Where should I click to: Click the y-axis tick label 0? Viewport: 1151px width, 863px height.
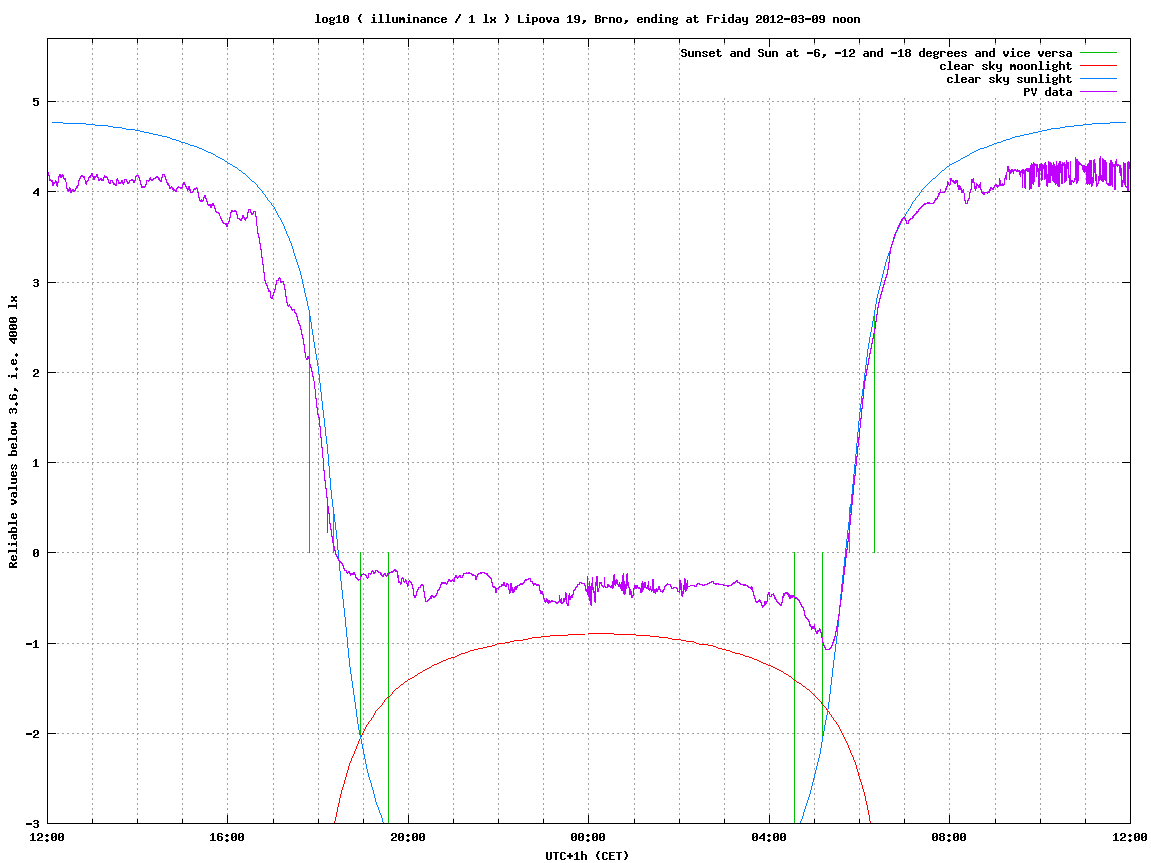[x=35, y=553]
